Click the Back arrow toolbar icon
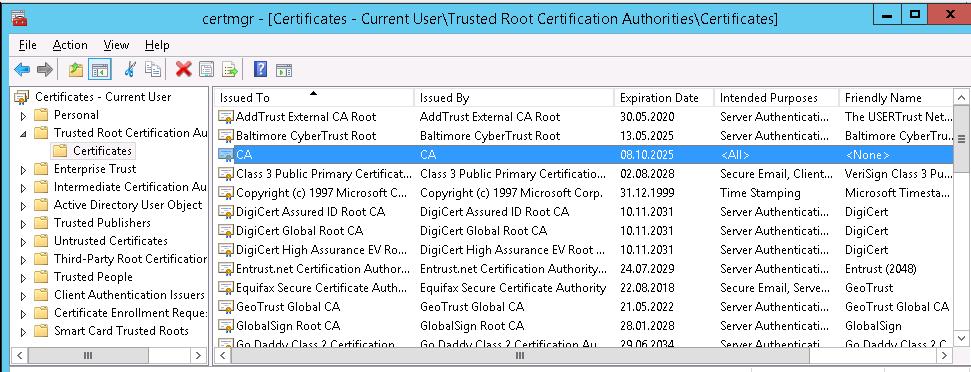The width and height of the screenshot is (971, 372). pos(22,70)
